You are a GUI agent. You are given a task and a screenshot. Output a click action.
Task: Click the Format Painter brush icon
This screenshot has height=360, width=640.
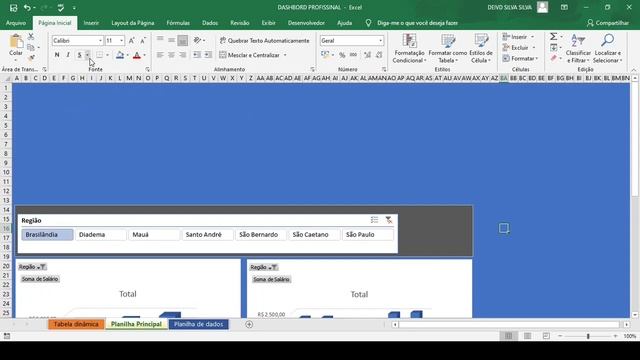pyautogui.click(x=31, y=58)
